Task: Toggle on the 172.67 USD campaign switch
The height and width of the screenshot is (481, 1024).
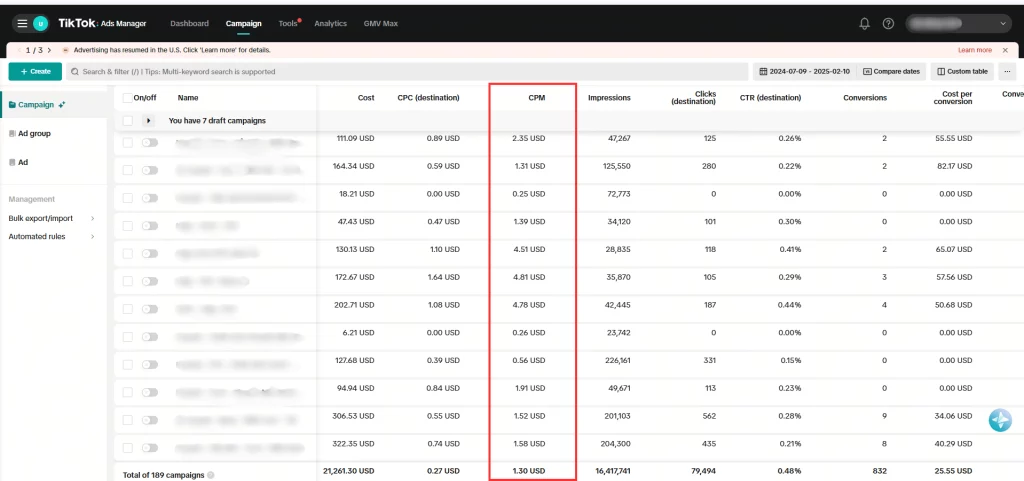Action: [x=150, y=281]
